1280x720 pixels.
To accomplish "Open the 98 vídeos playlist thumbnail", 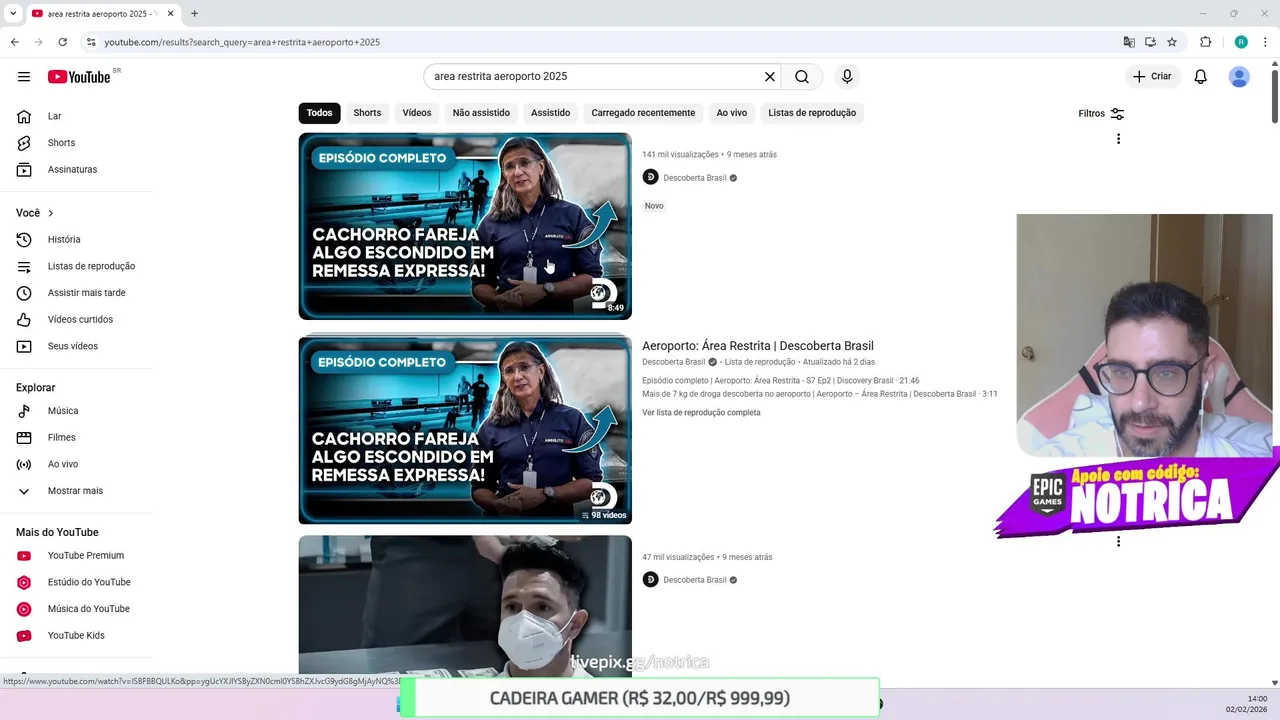I will (465, 430).
